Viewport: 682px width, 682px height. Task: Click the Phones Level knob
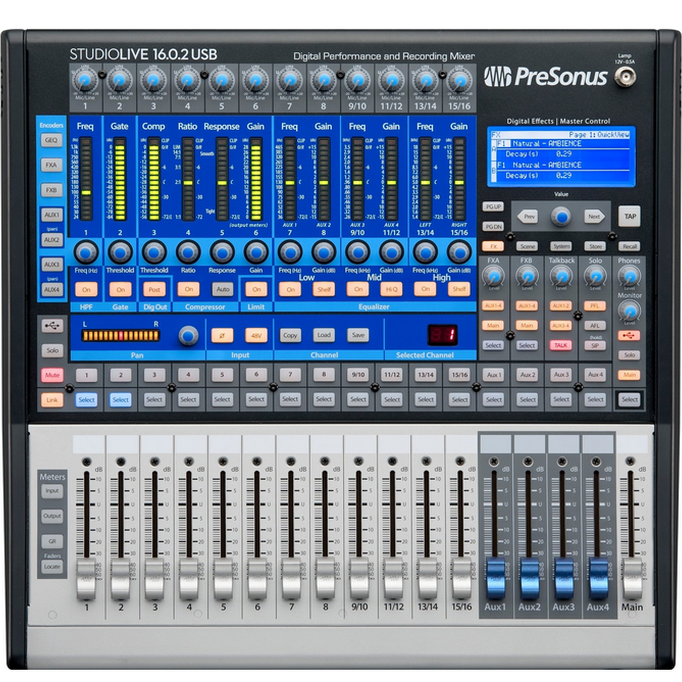click(629, 276)
